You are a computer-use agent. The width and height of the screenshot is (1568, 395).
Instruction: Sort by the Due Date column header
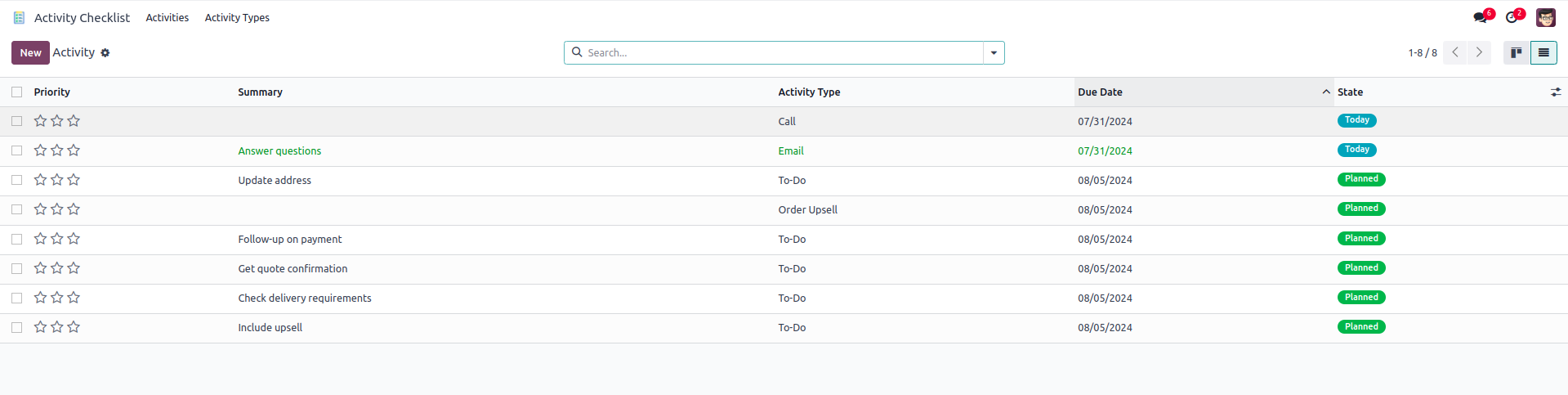click(x=1100, y=92)
